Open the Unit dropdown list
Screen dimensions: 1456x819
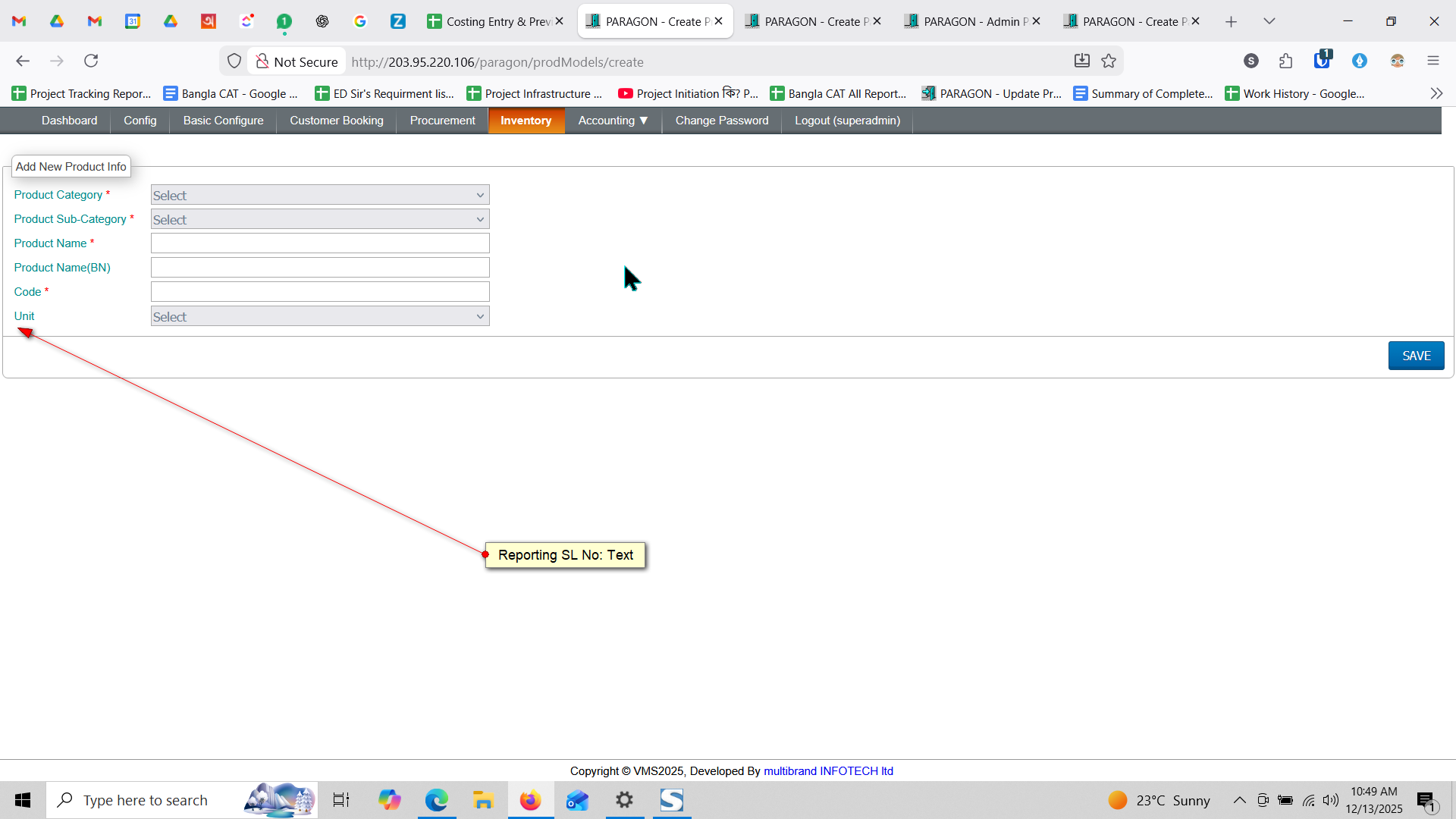click(319, 316)
